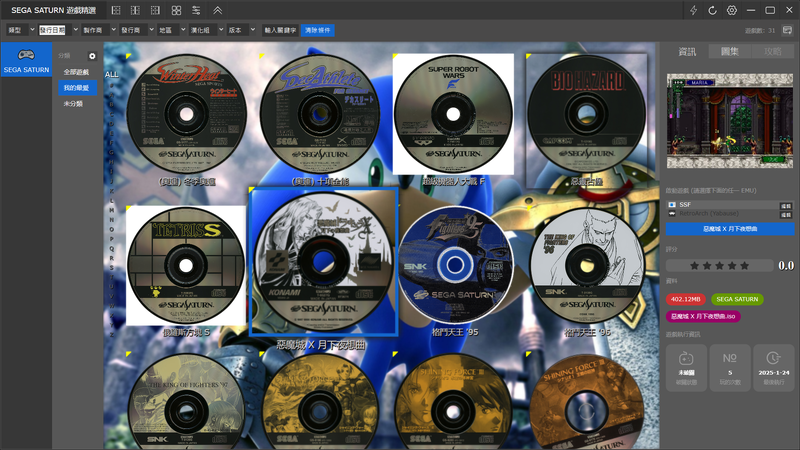Image resolution: width=800 pixels, height=450 pixels.
Task: Open the settings gear in title bar
Action: point(732,10)
